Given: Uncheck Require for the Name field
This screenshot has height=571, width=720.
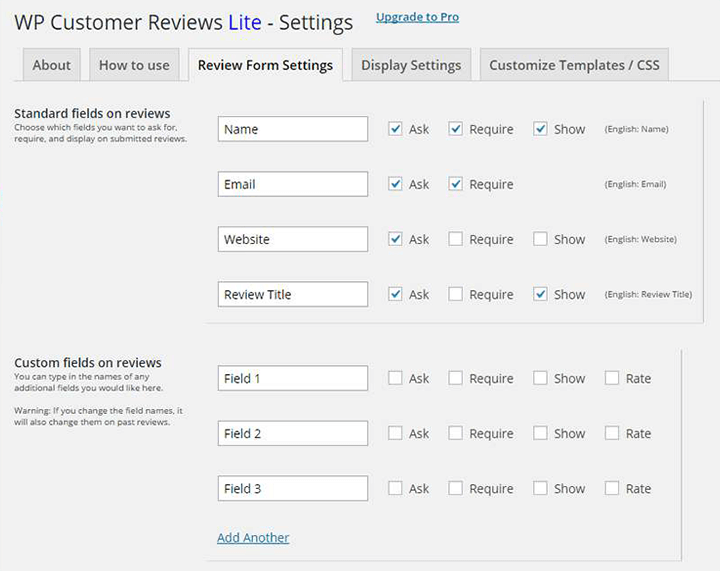Looking at the screenshot, I should click(455, 129).
